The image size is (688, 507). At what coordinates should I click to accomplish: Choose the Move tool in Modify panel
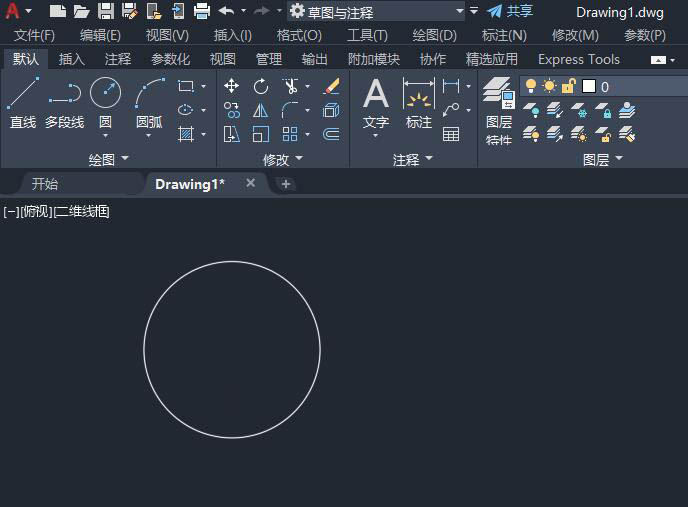(x=232, y=86)
